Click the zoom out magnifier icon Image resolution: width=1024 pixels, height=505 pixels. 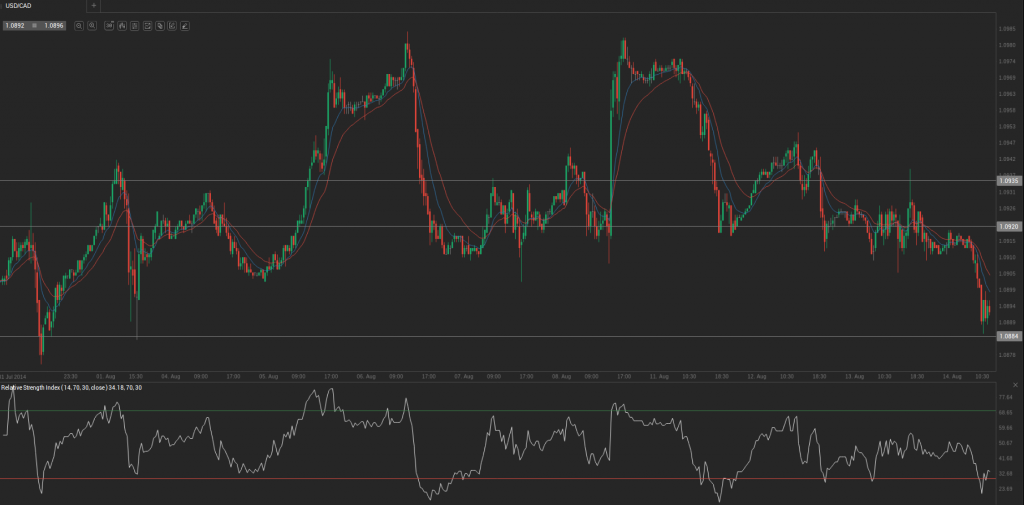(79, 25)
